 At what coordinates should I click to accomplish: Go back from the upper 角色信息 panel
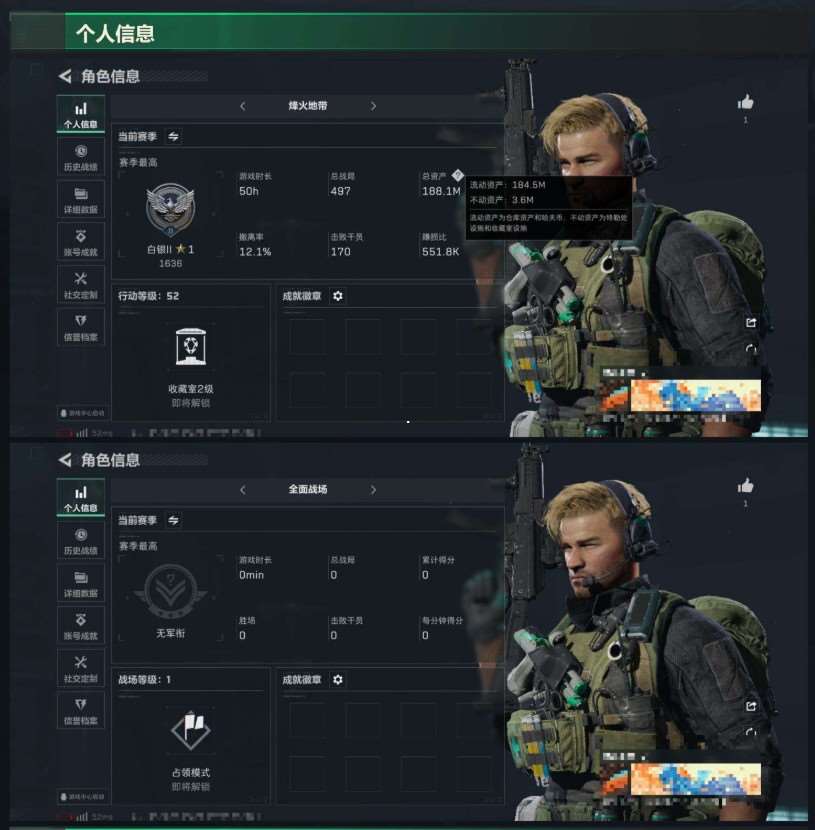[x=65, y=76]
